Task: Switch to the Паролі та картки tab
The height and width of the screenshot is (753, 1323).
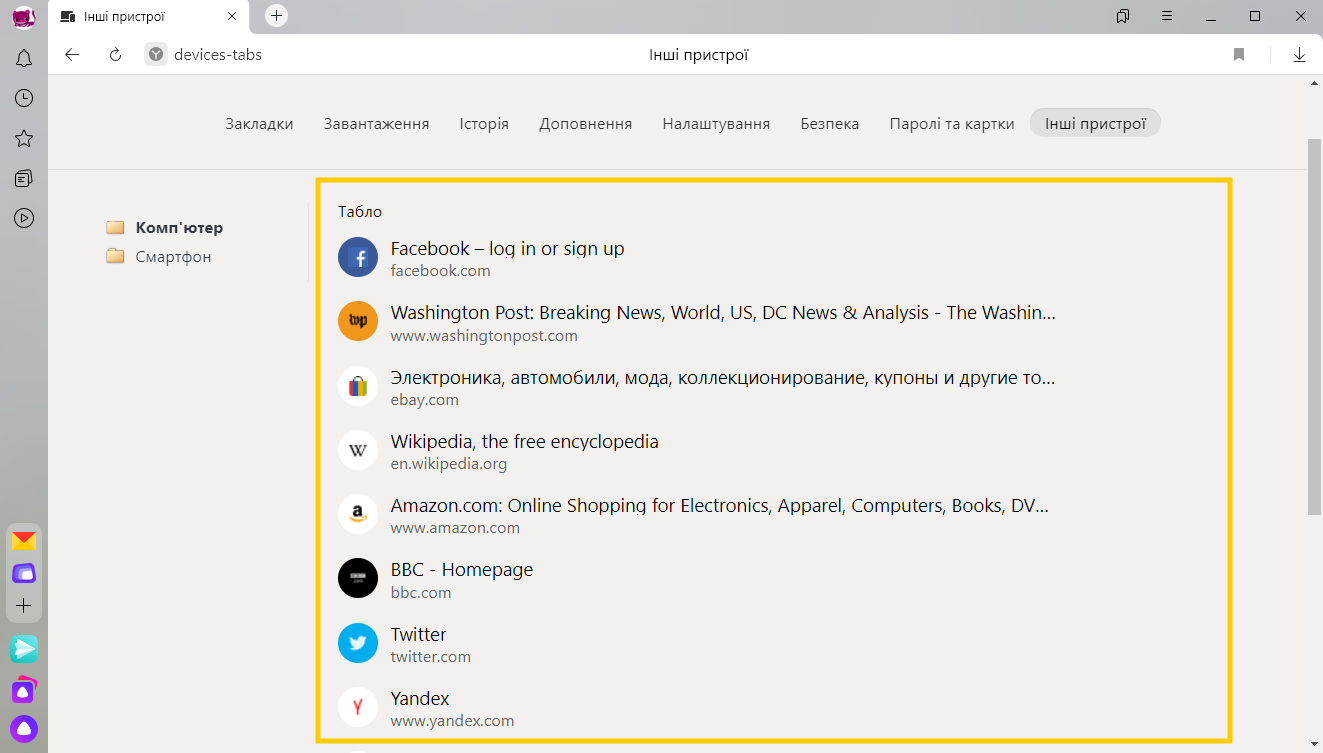Action: pos(952,124)
